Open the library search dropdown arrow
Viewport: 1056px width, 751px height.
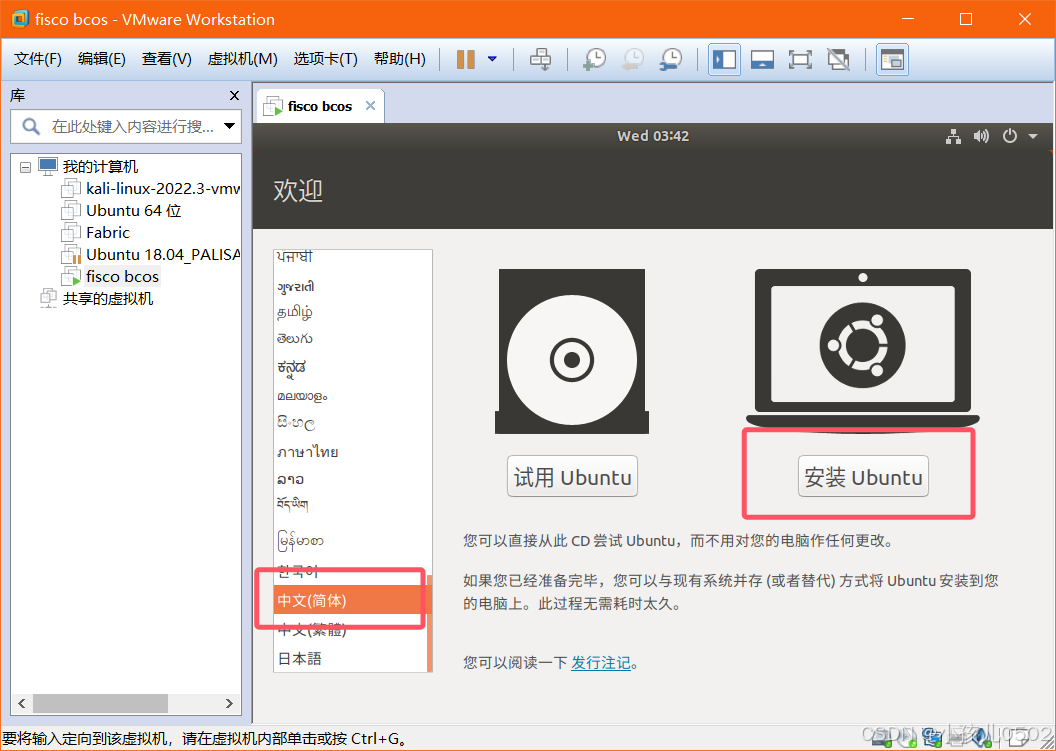pos(230,126)
